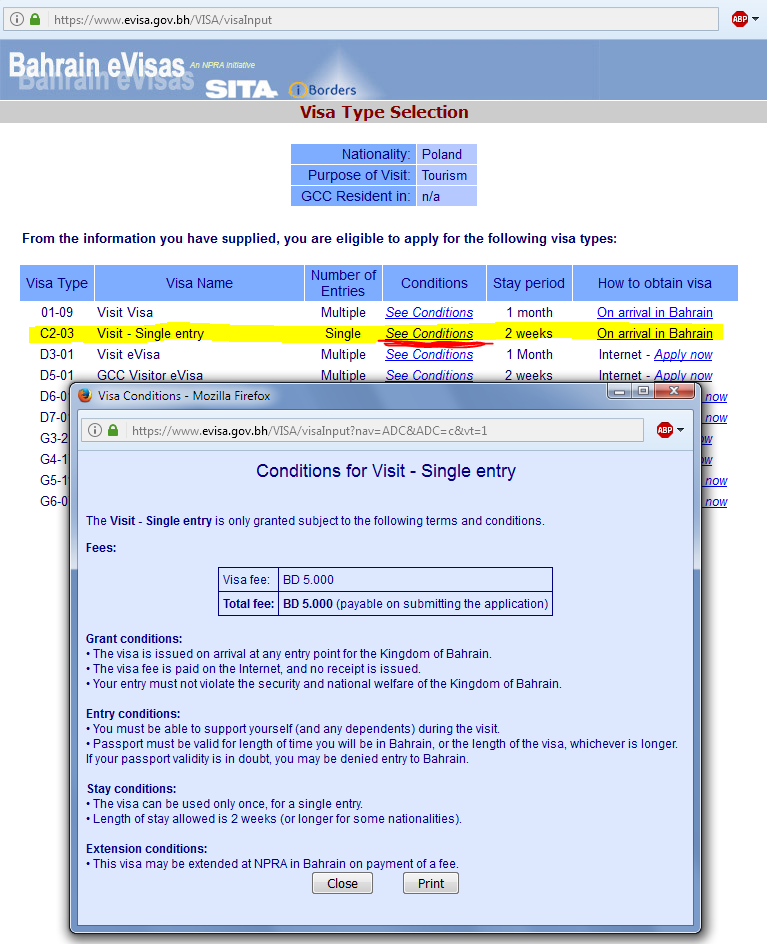The image size is (767, 944).
Task: Select the How to obtain visa header
Action: click(655, 283)
